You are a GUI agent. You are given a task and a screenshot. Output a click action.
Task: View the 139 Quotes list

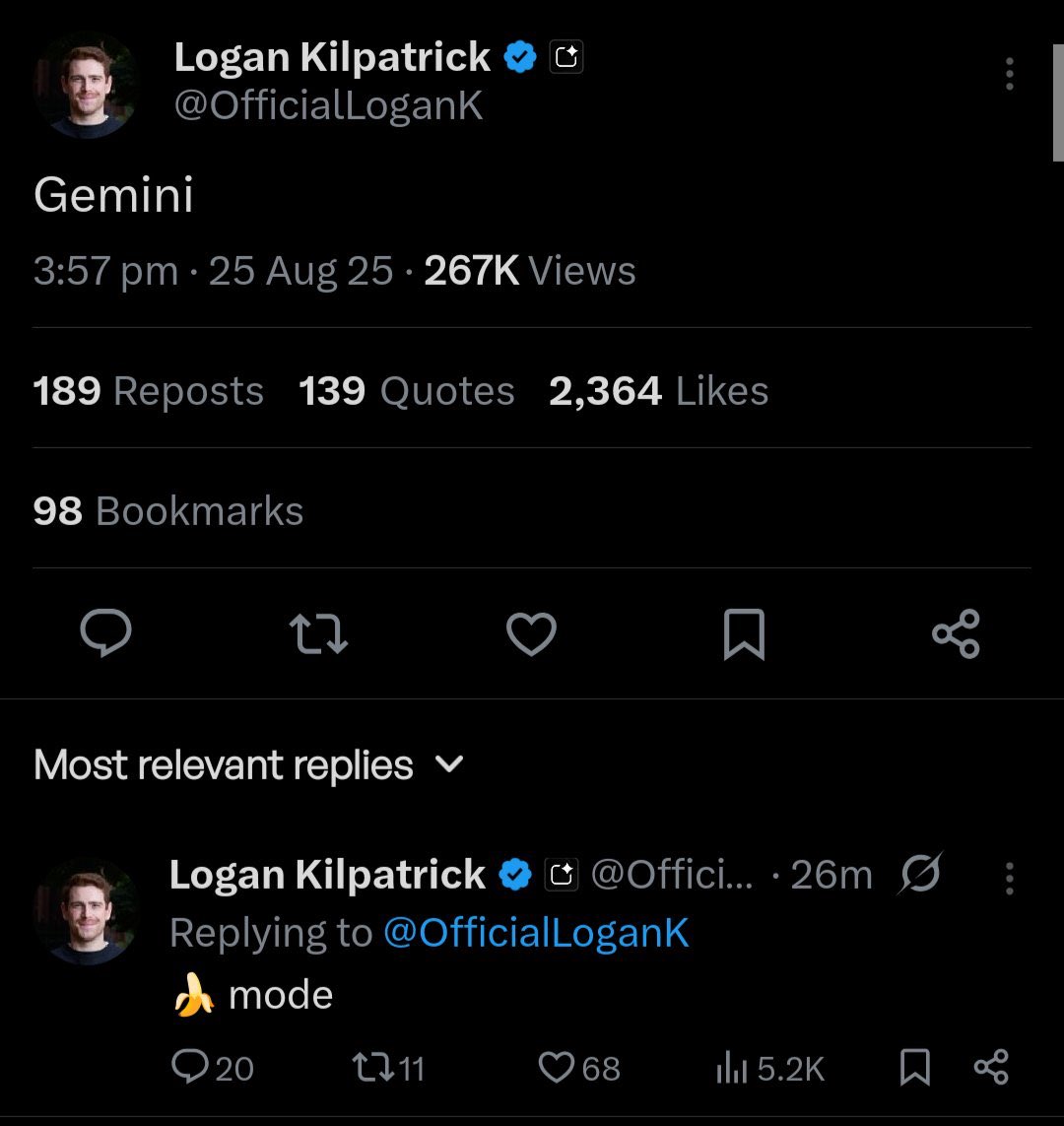point(407,392)
